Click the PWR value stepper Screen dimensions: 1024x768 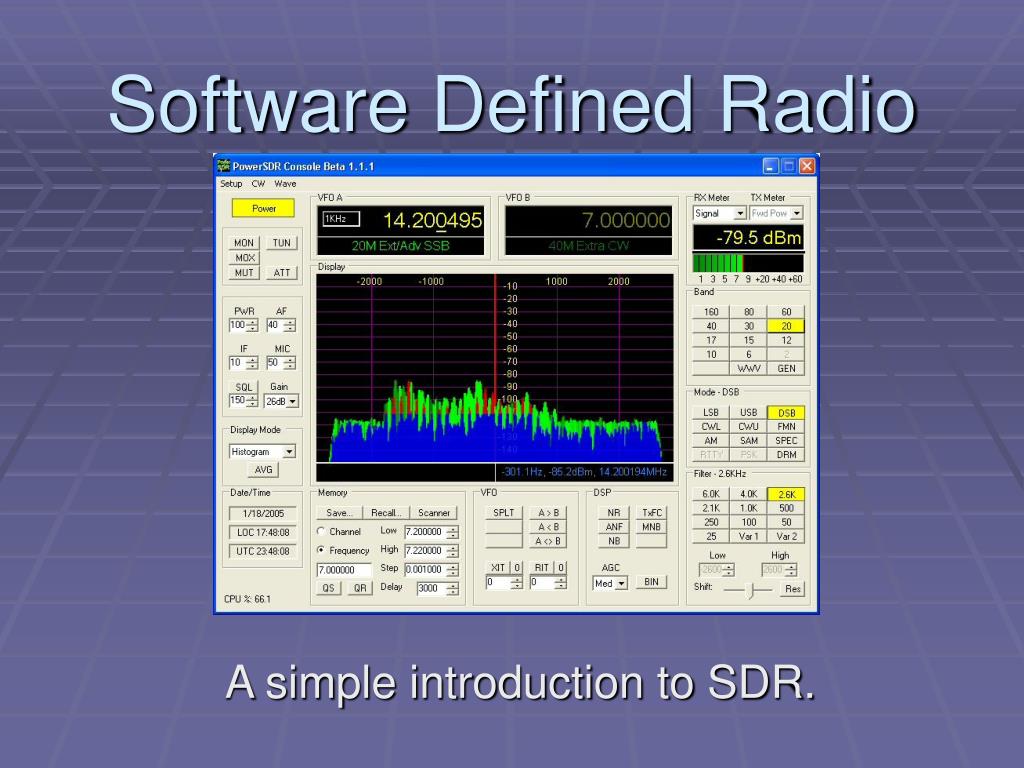pos(253,325)
